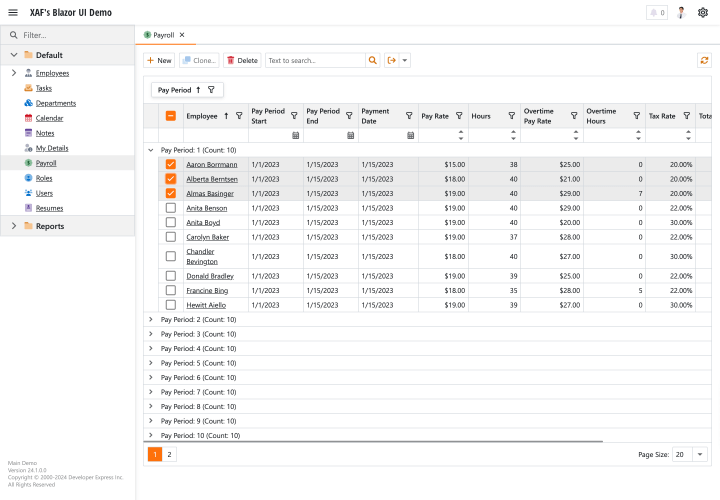Image resolution: width=720 pixels, height=500 pixels.
Task: Uncheck Aaron Borrmann's row checkbox
Action: click(171, 164)
